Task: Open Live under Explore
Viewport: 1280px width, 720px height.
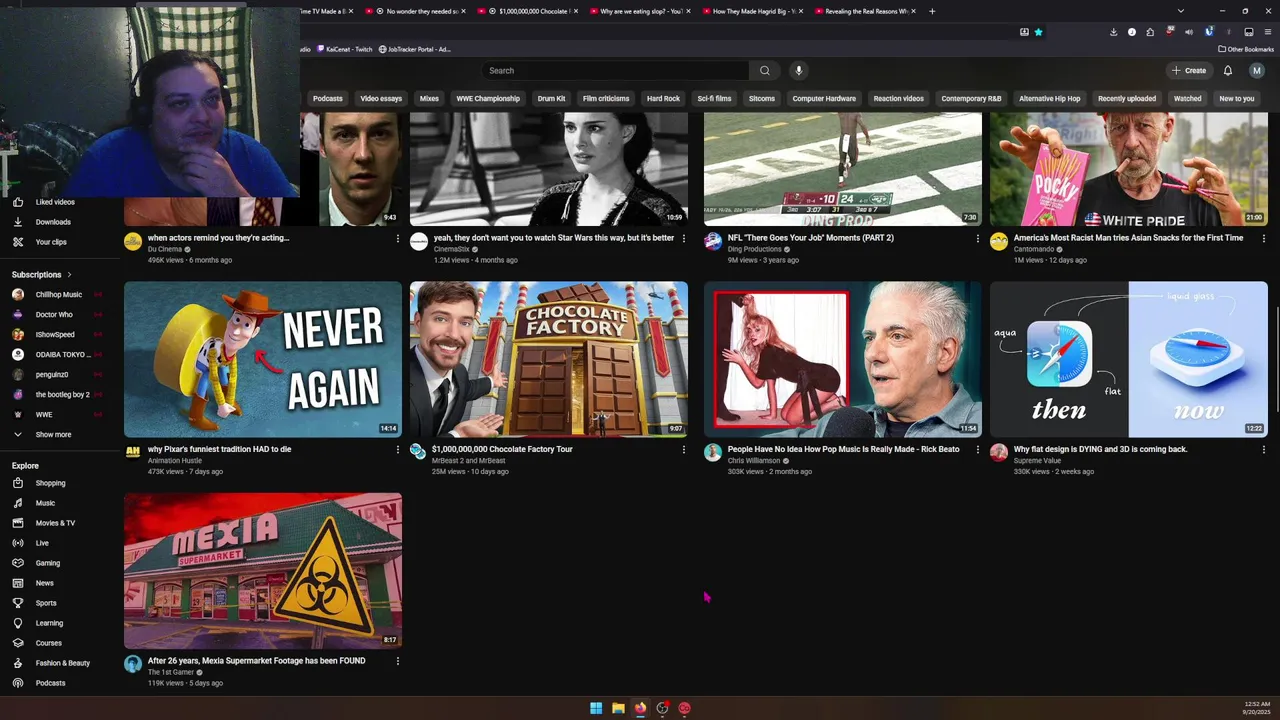Action: 42,543
